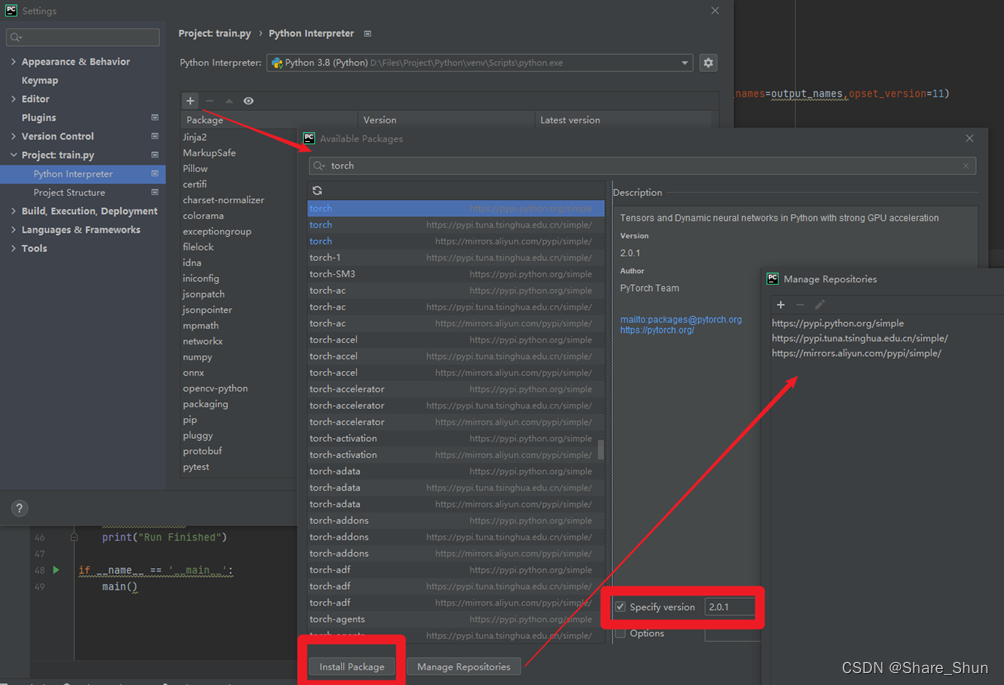Expand Languages & Frameworks node

(x=13, y=229)
